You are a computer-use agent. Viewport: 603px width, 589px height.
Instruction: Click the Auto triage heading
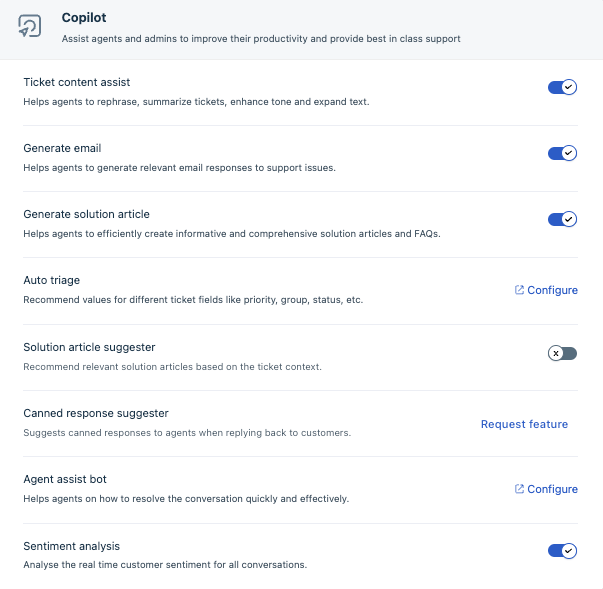click(51, 281)
